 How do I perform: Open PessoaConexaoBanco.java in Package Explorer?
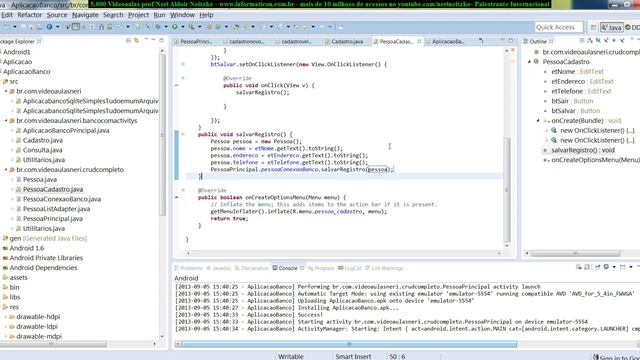(x=62, y=199)
